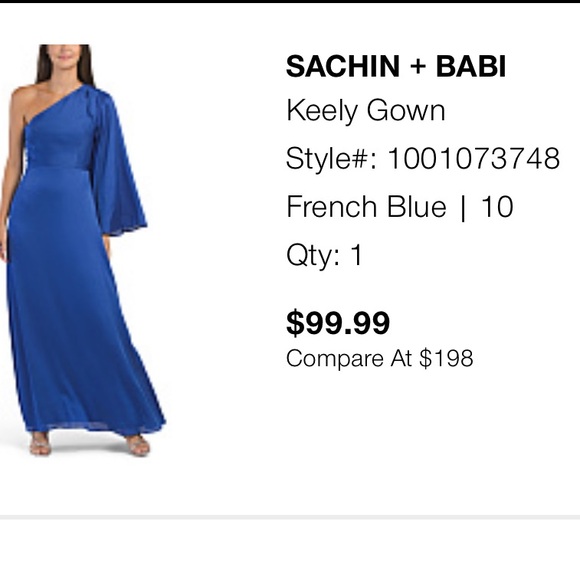The image size is (580, 580).
Task: Click the BABI word in the brand heading
Action: pos(471,67)
